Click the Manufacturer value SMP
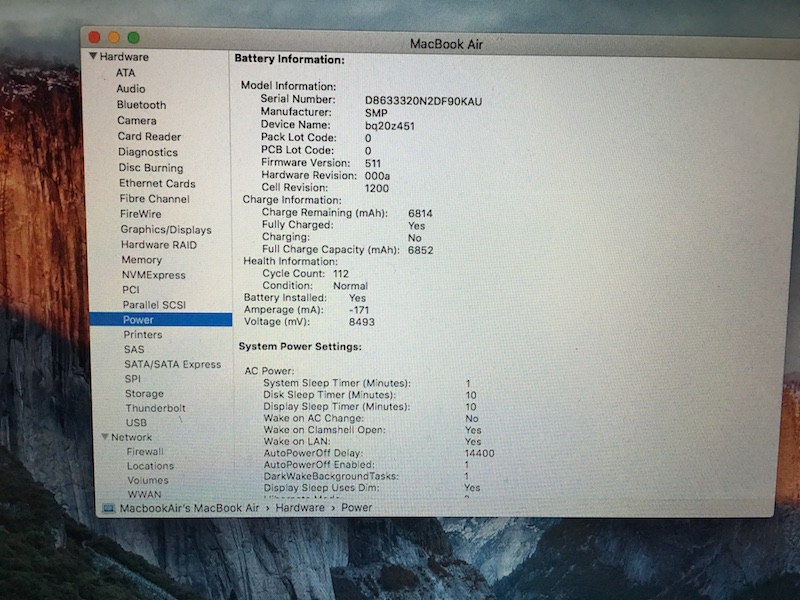 (x=376, y=113)
